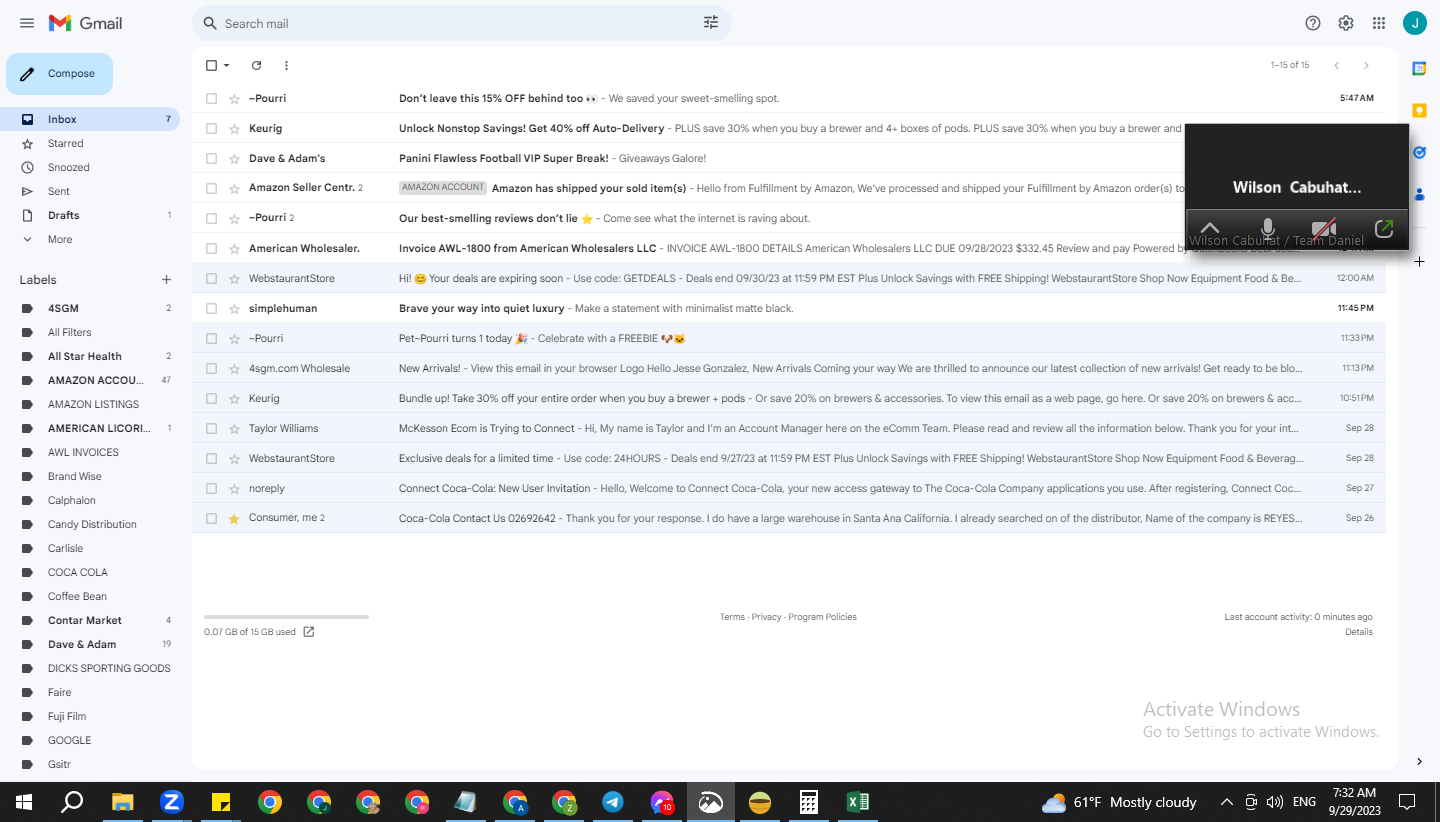1440x822 pixels.
Task: Open Calculator from the taskbar
Action: (x=809, y=802)
